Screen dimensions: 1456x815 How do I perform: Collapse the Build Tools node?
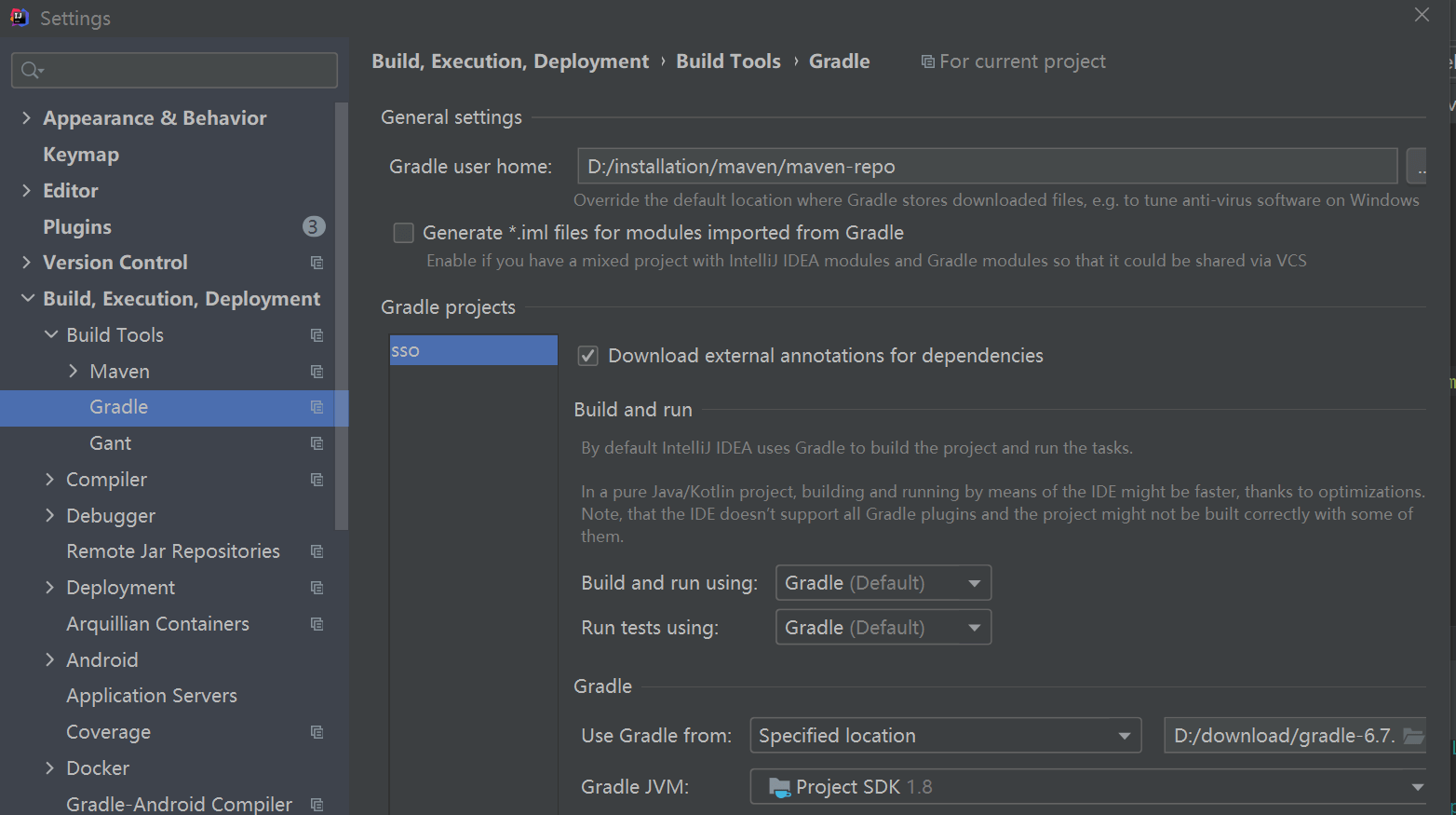[x=50, y=334]
